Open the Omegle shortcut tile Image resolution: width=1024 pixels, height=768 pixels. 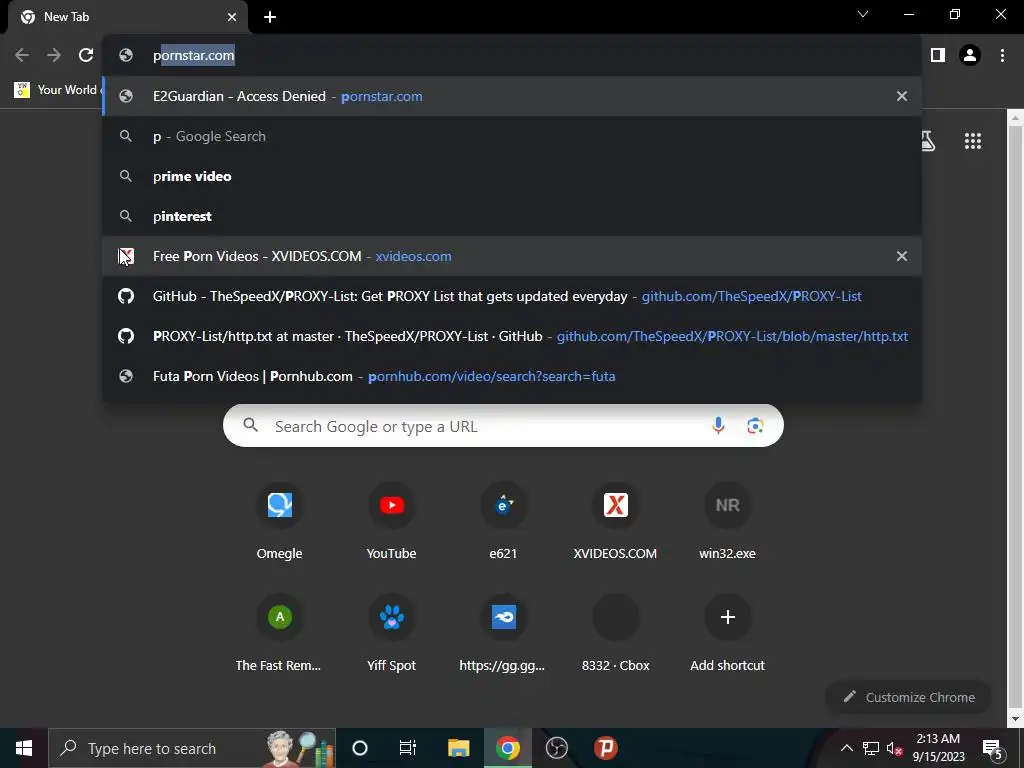click(280, 522)
